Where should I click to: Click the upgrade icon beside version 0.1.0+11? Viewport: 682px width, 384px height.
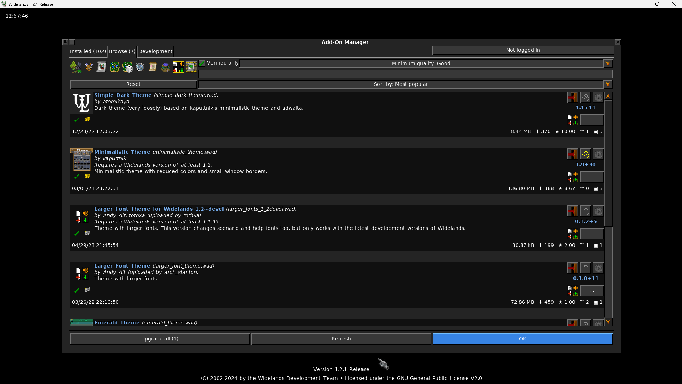click(585, 268)
